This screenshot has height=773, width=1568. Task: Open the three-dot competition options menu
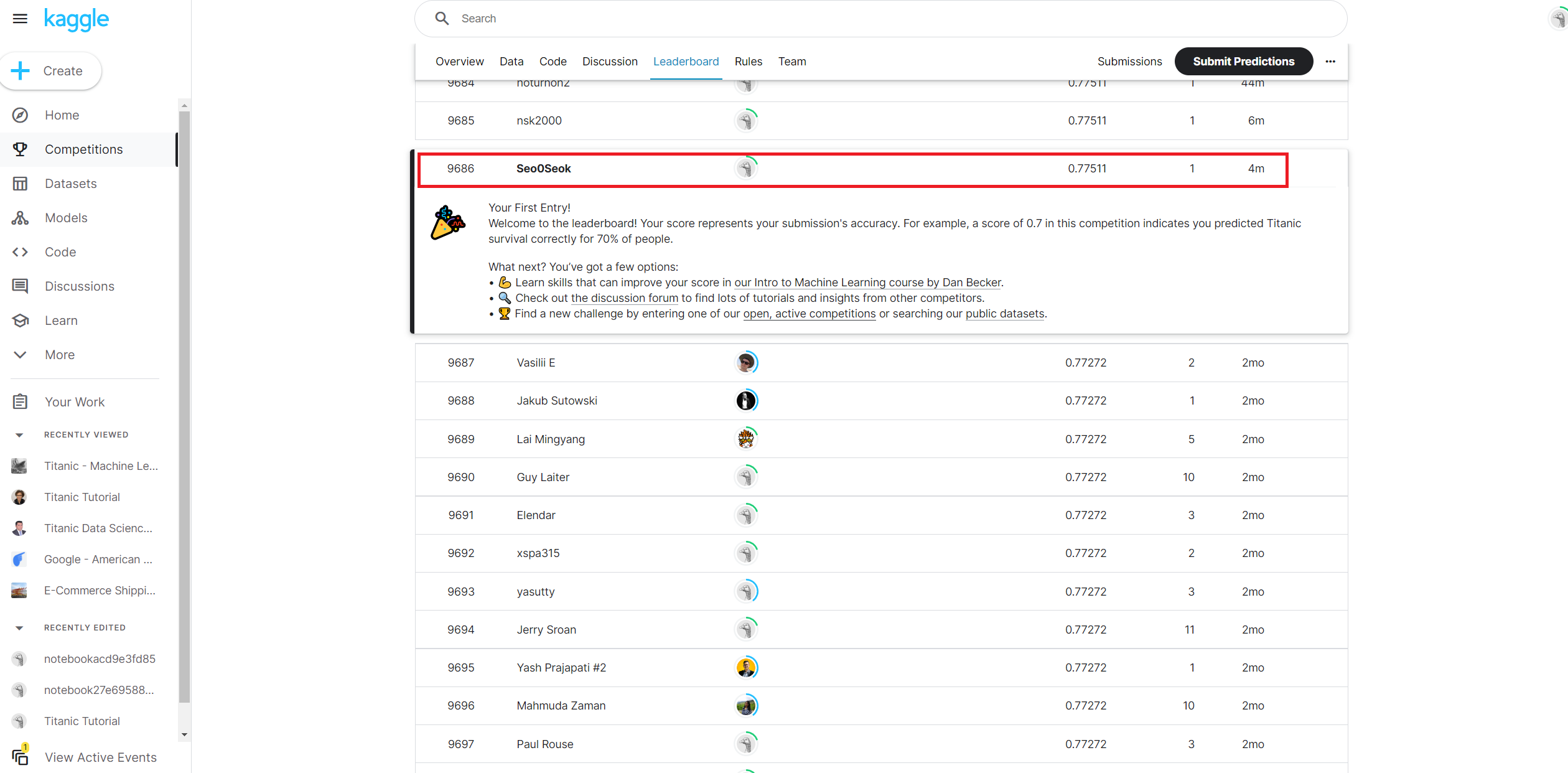pyautogui.click(x=1330, y=62)
